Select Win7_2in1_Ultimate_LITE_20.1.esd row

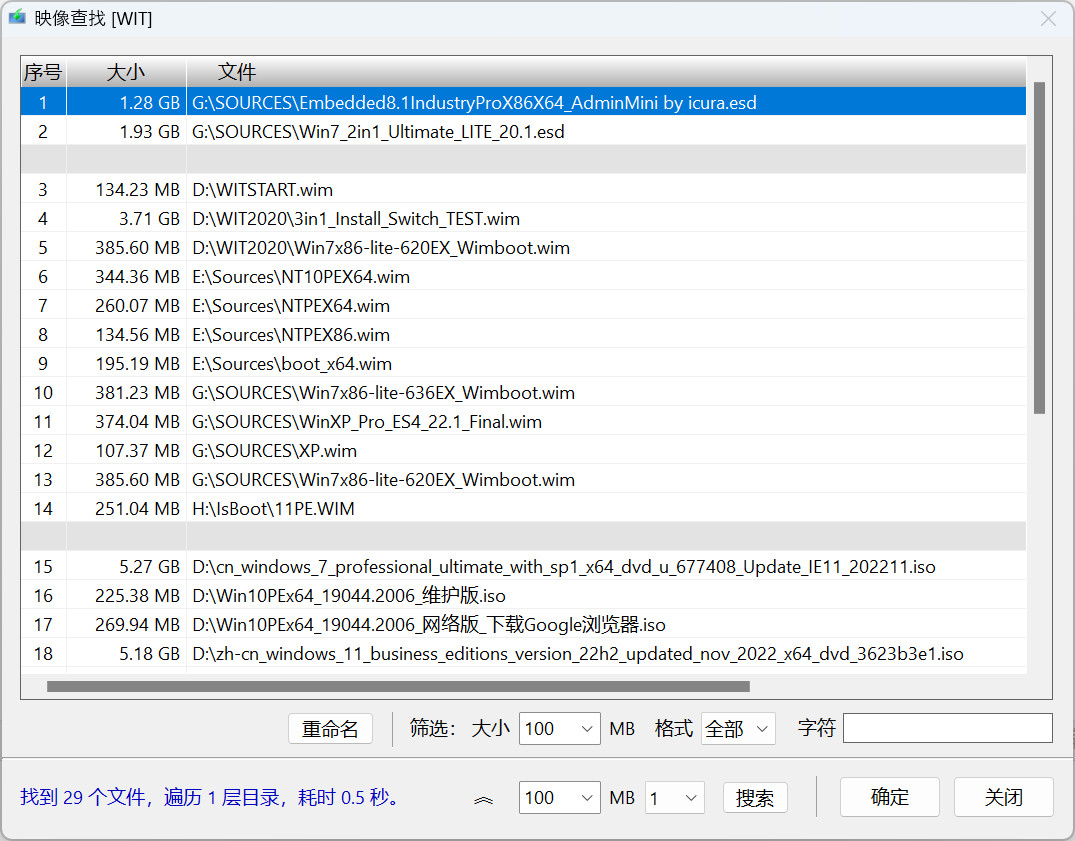point(523,132)
